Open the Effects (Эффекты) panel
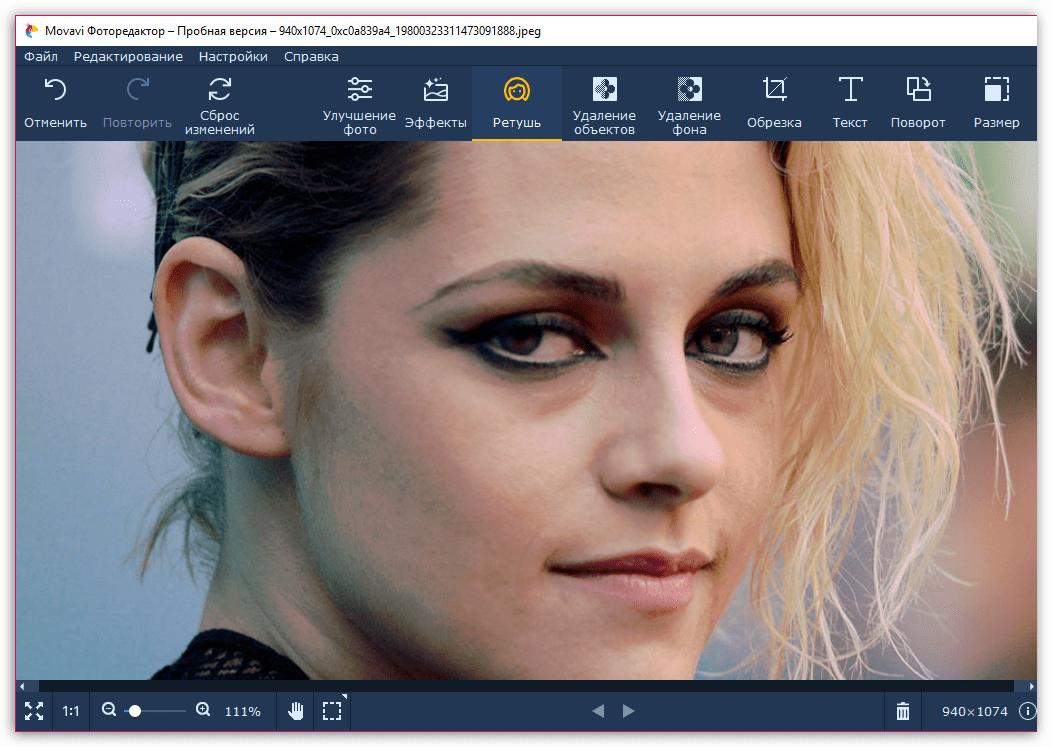This screenshot has width=1052, height=747. [435, 104]
